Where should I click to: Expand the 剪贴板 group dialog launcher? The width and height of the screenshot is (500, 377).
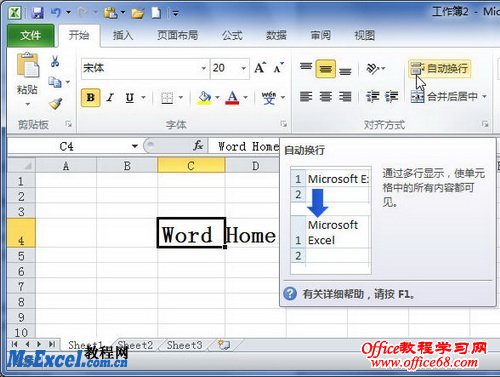click(69, 124)
